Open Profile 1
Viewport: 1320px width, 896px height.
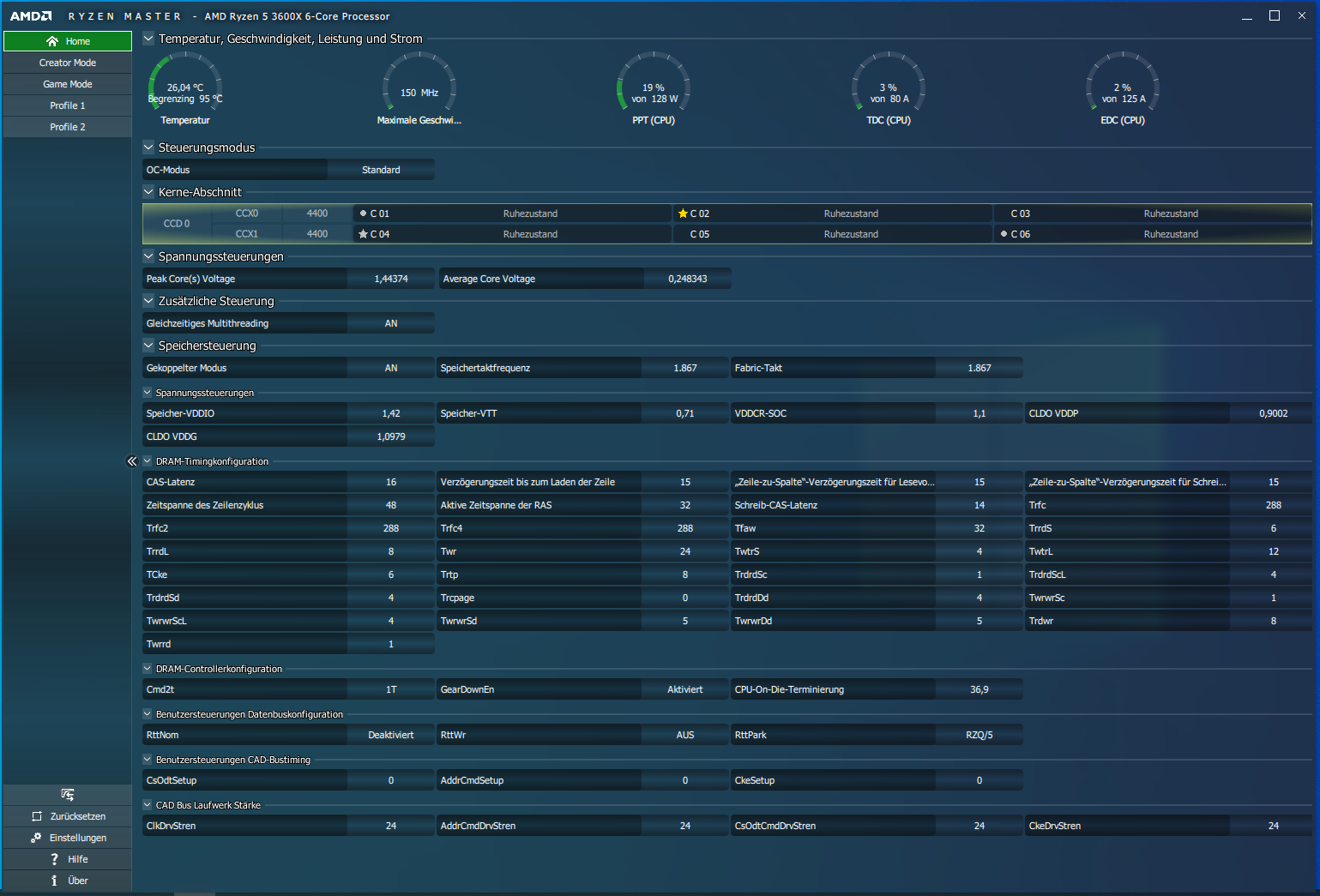click(68, 105)
